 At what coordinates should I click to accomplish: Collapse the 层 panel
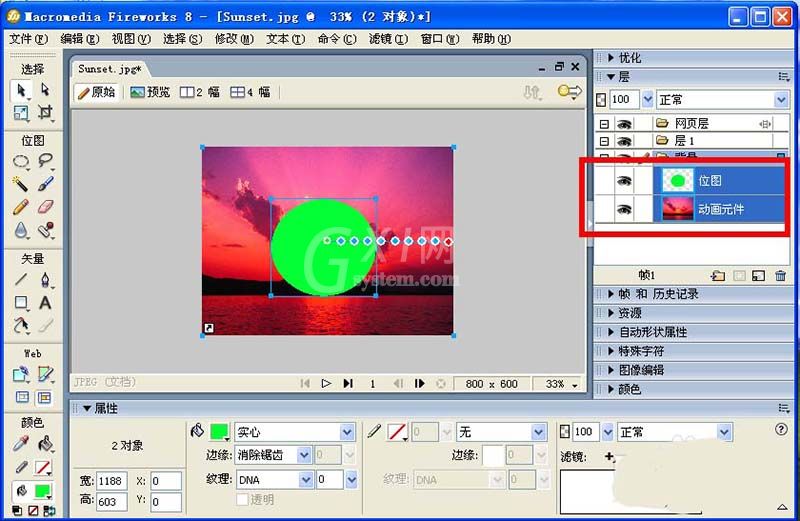[x=611, y=77]
